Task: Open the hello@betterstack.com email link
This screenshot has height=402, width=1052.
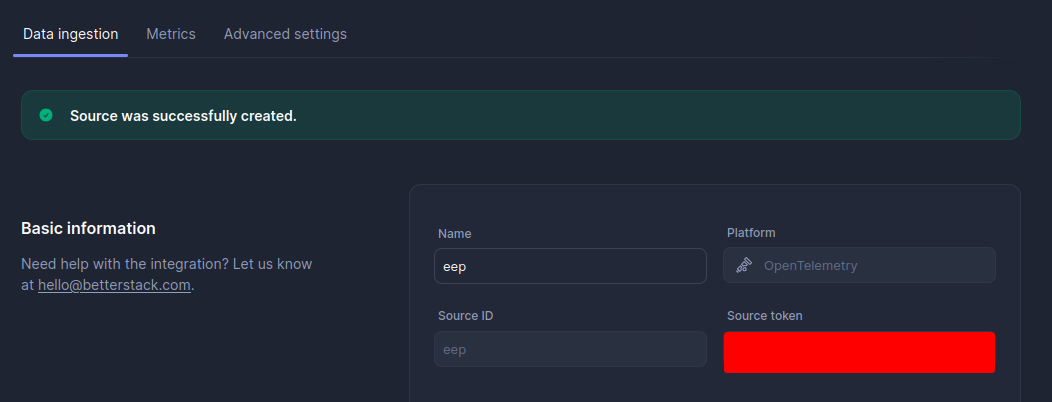Action: 114,285
